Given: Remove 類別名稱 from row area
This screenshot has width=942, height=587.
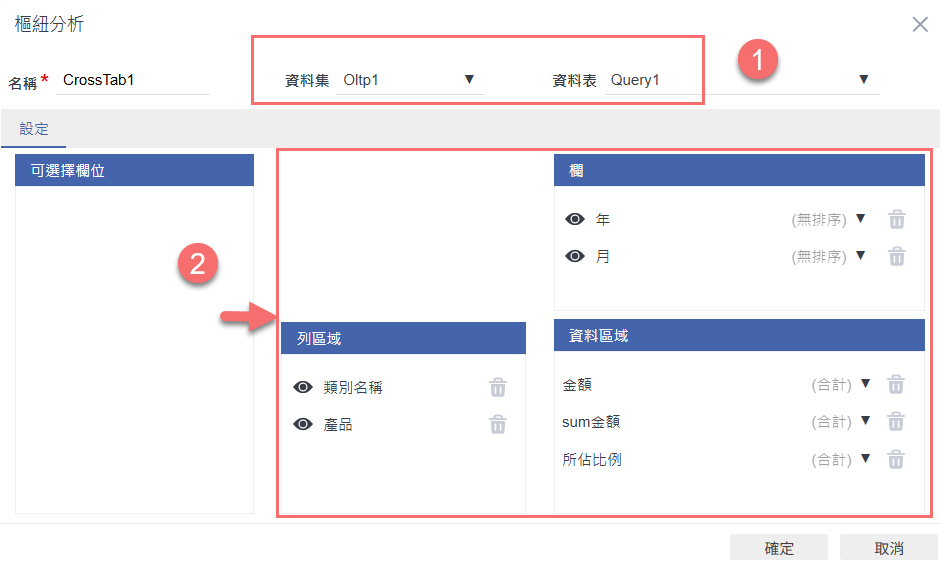Looking at the screenshot, I should (497, 388).
